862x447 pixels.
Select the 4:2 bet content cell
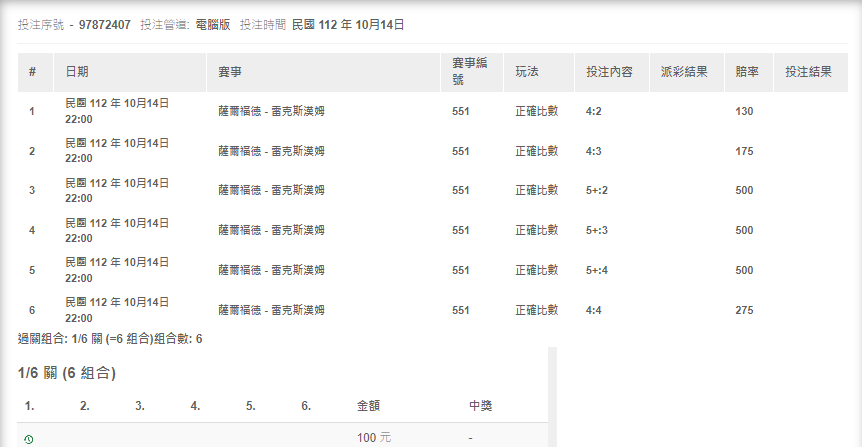(594, 111)
